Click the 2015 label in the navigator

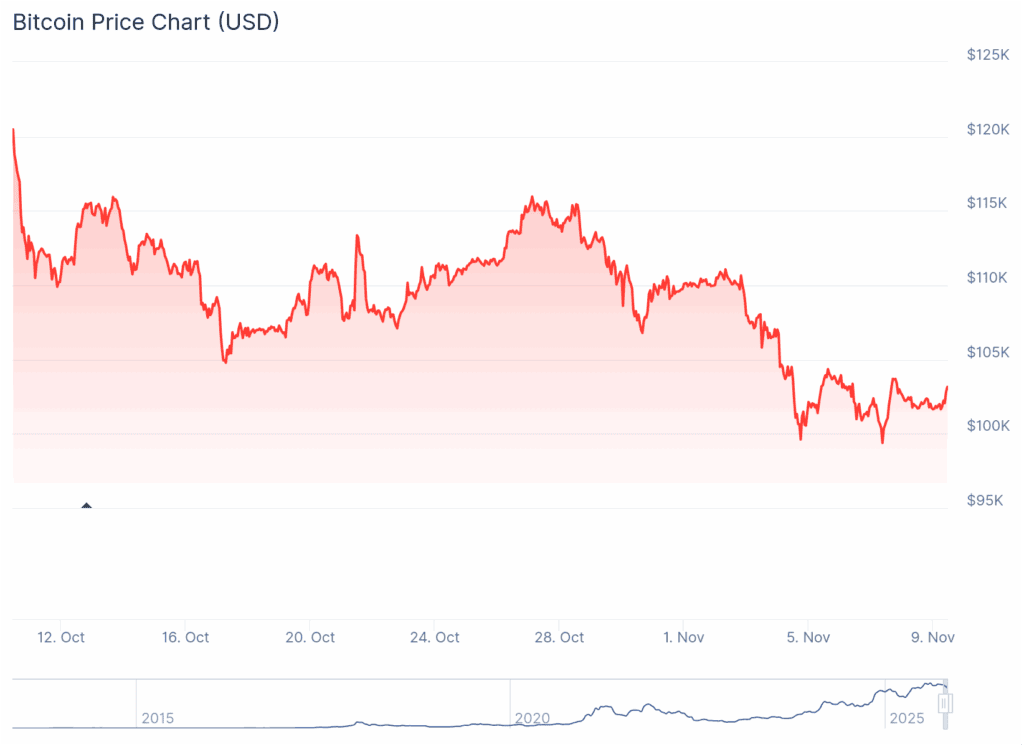[x=158, y=718]
